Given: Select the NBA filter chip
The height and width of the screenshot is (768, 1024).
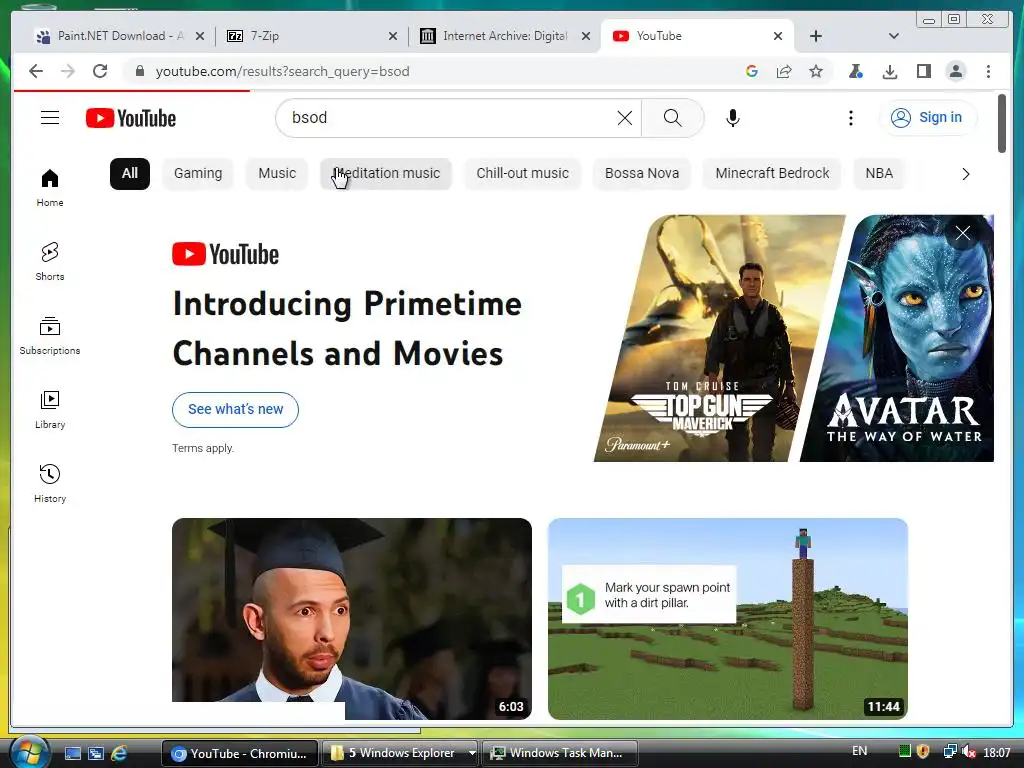Looking at the screenshot, I should point(879,174).
